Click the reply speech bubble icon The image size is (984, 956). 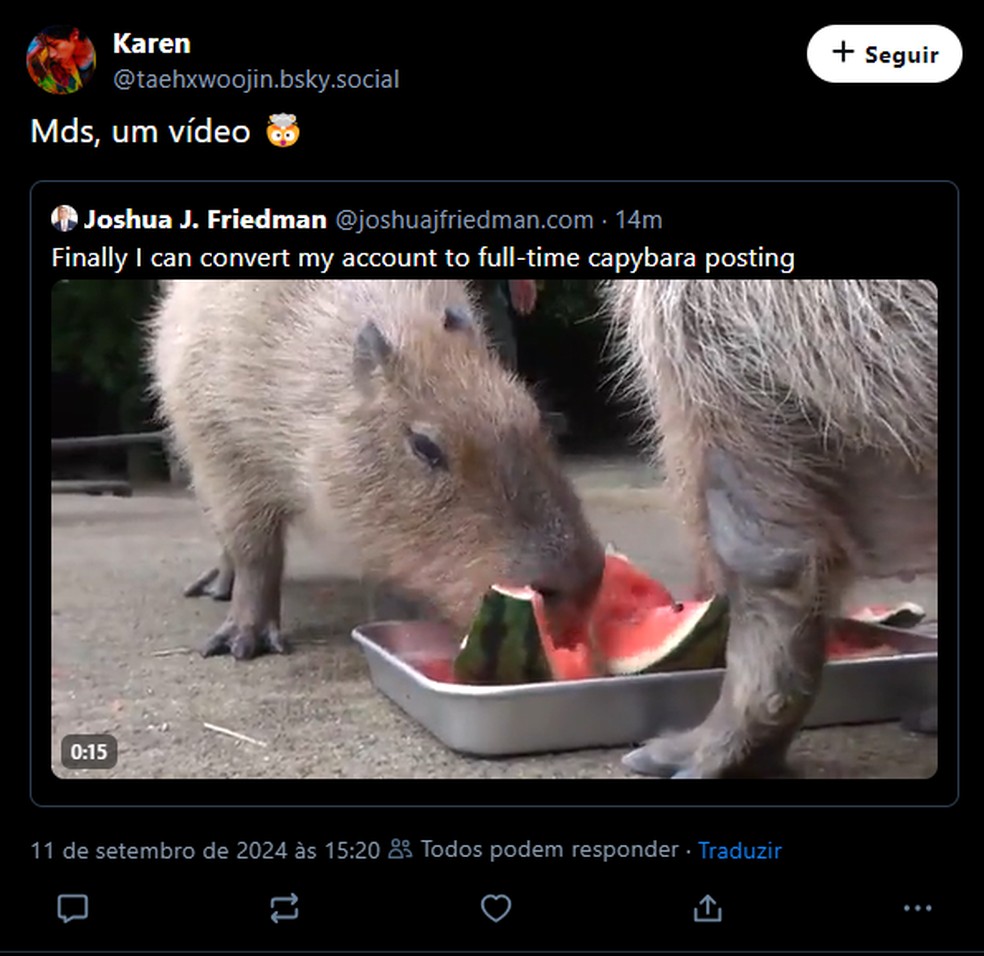[x=73, y=908]
